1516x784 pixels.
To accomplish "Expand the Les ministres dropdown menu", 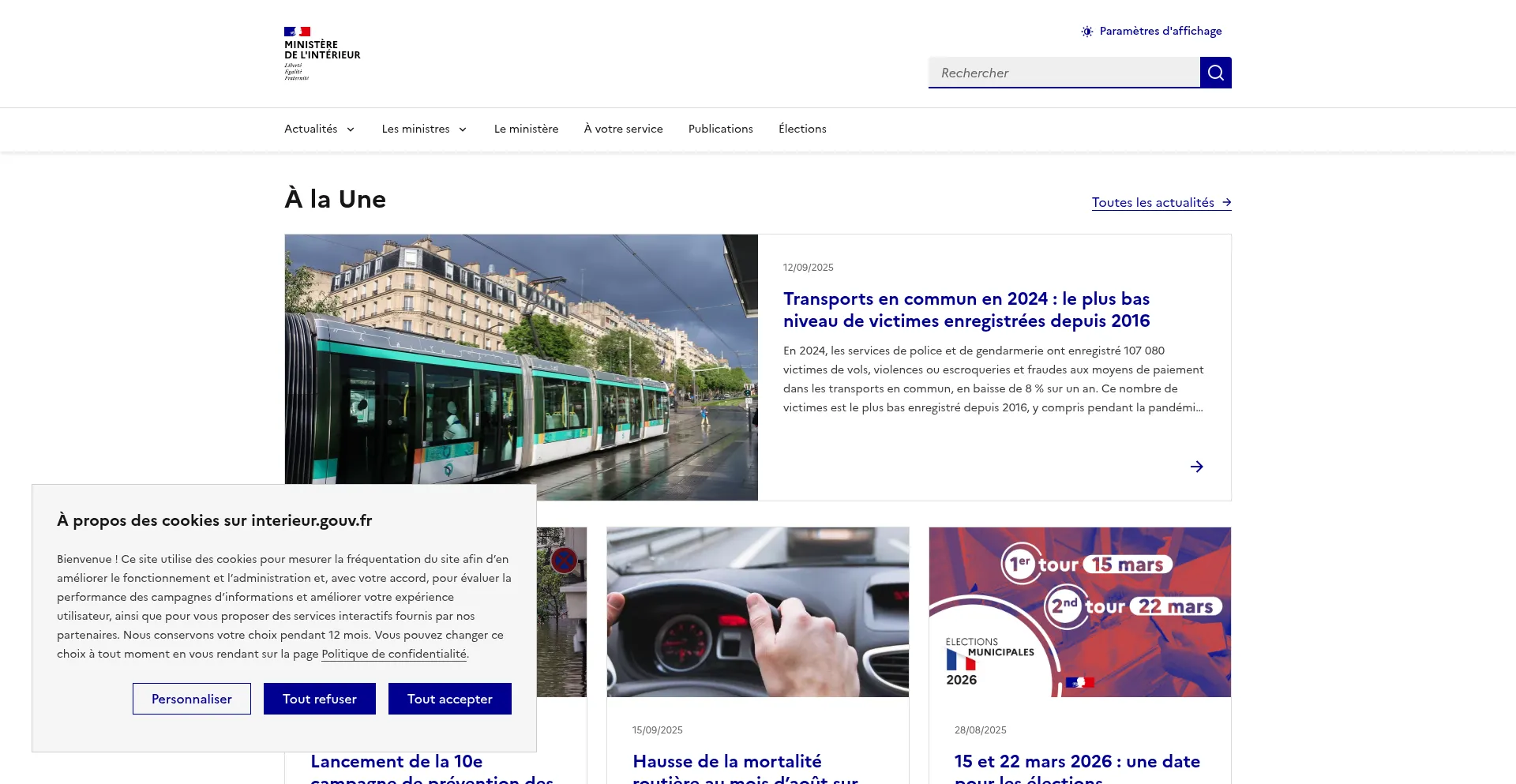I will [x=424, y=129].
